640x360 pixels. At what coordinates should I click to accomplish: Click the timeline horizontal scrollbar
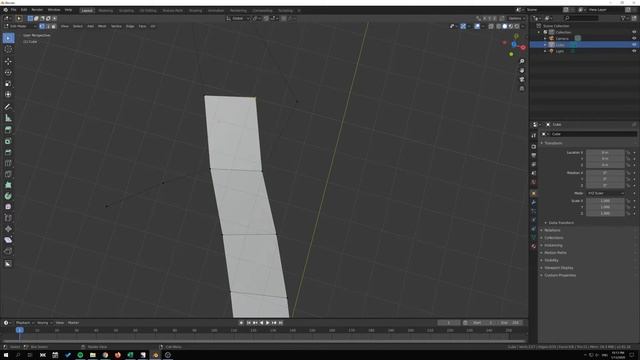(264, 341)
